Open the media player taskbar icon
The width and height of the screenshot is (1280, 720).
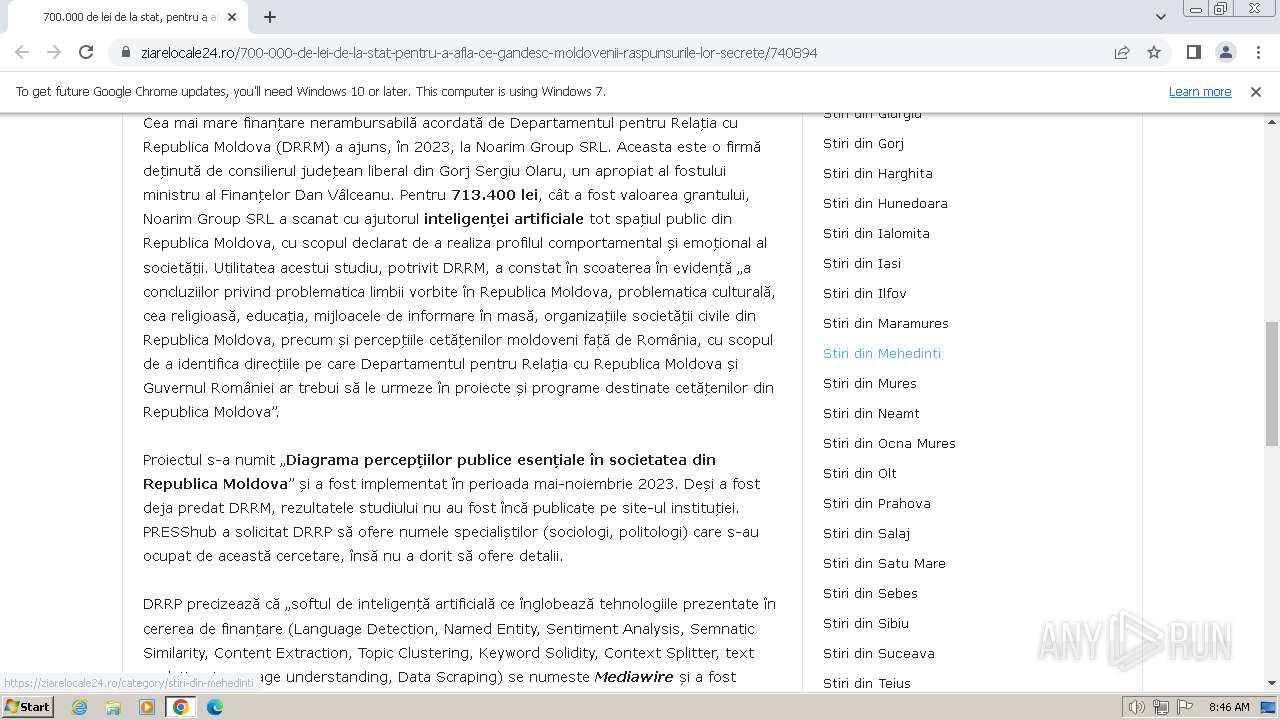pyautogui.click(x=147, y=707)
